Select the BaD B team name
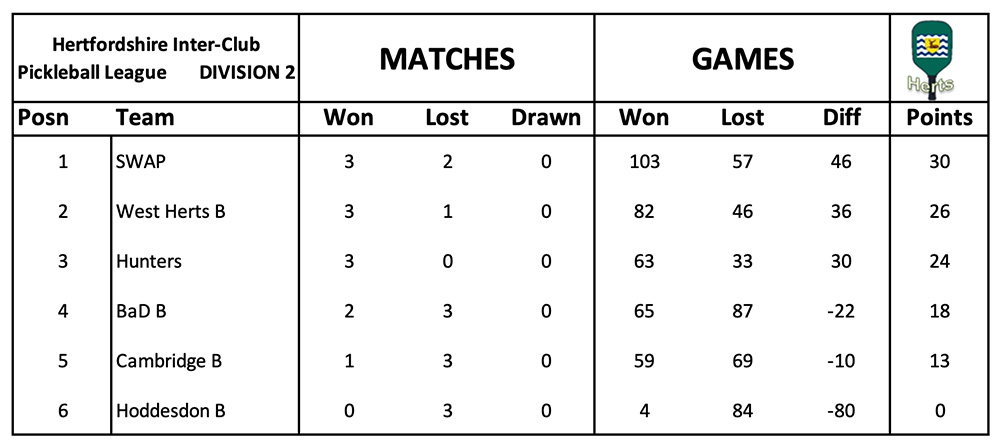1000x445 pixels. click(x=141, y=311)
